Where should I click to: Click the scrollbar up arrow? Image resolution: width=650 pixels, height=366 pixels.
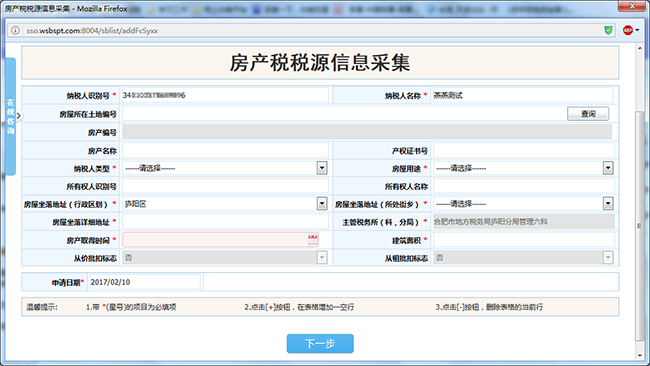[x=639, y=48]
